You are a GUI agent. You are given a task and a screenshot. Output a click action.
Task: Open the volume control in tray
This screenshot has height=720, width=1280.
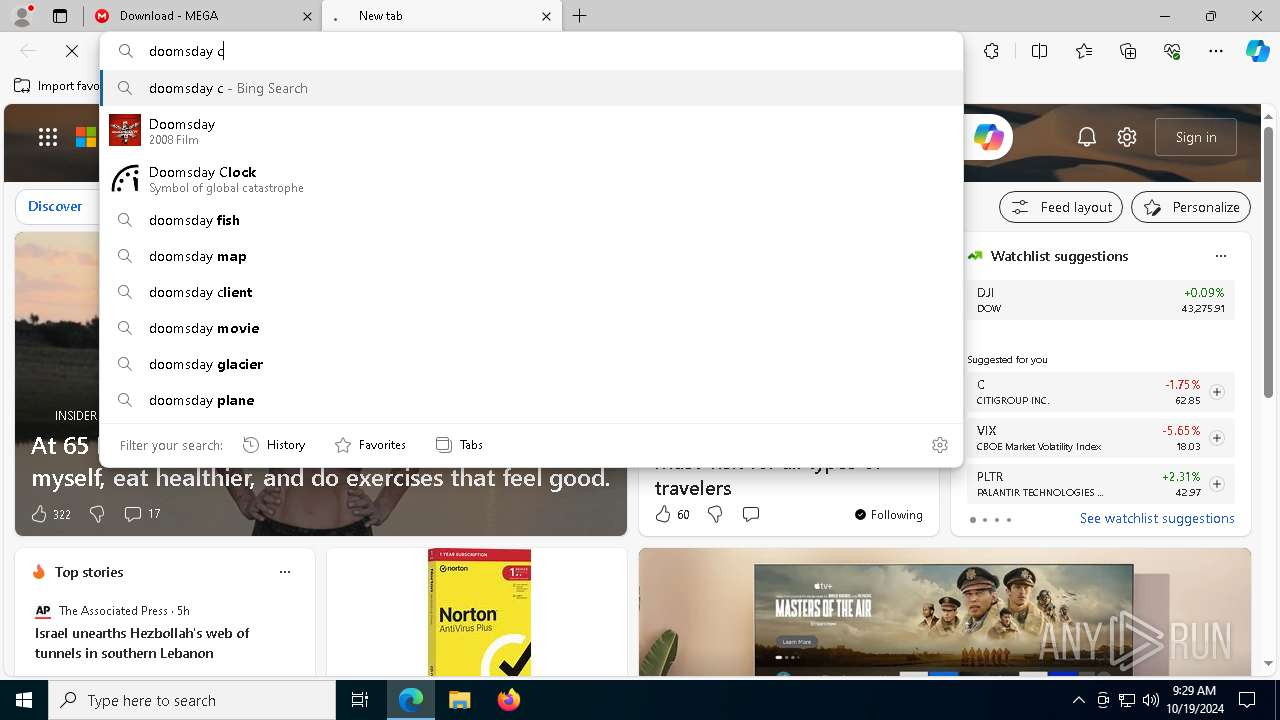pos(1150,700)
